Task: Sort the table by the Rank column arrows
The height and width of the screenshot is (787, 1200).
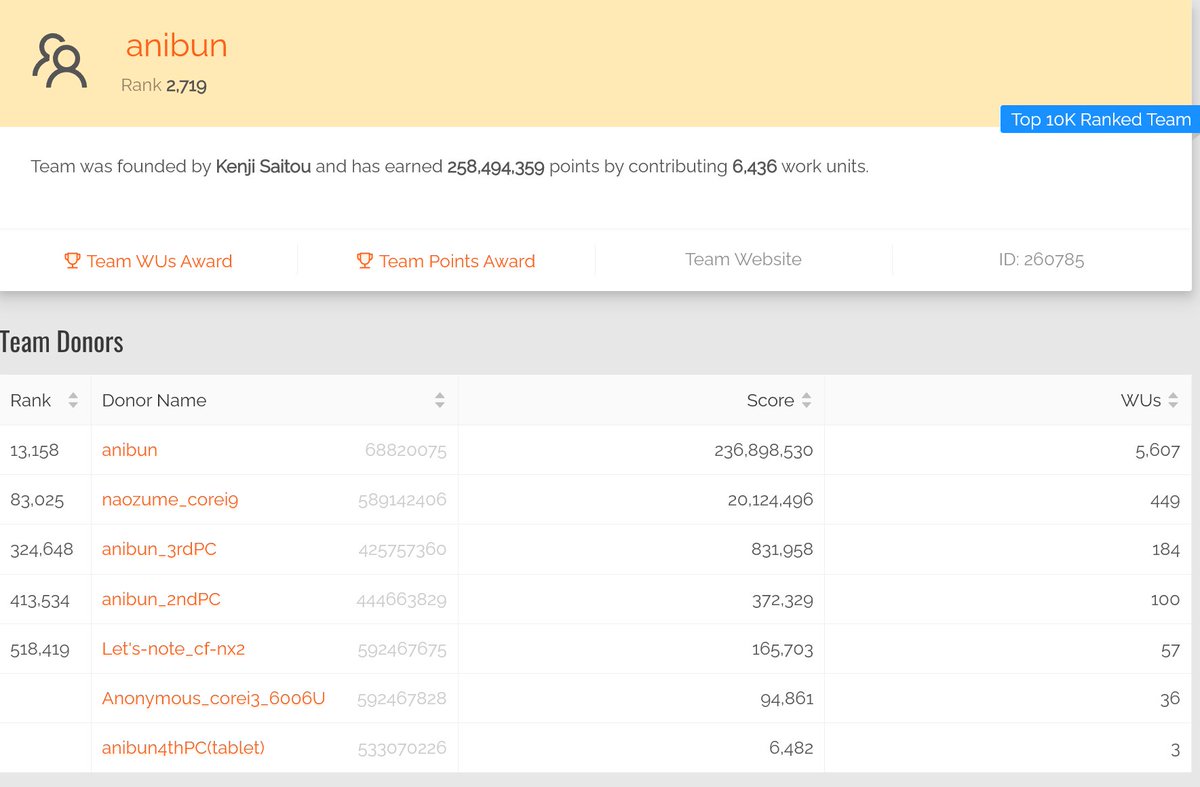Action: pos(72,400)
